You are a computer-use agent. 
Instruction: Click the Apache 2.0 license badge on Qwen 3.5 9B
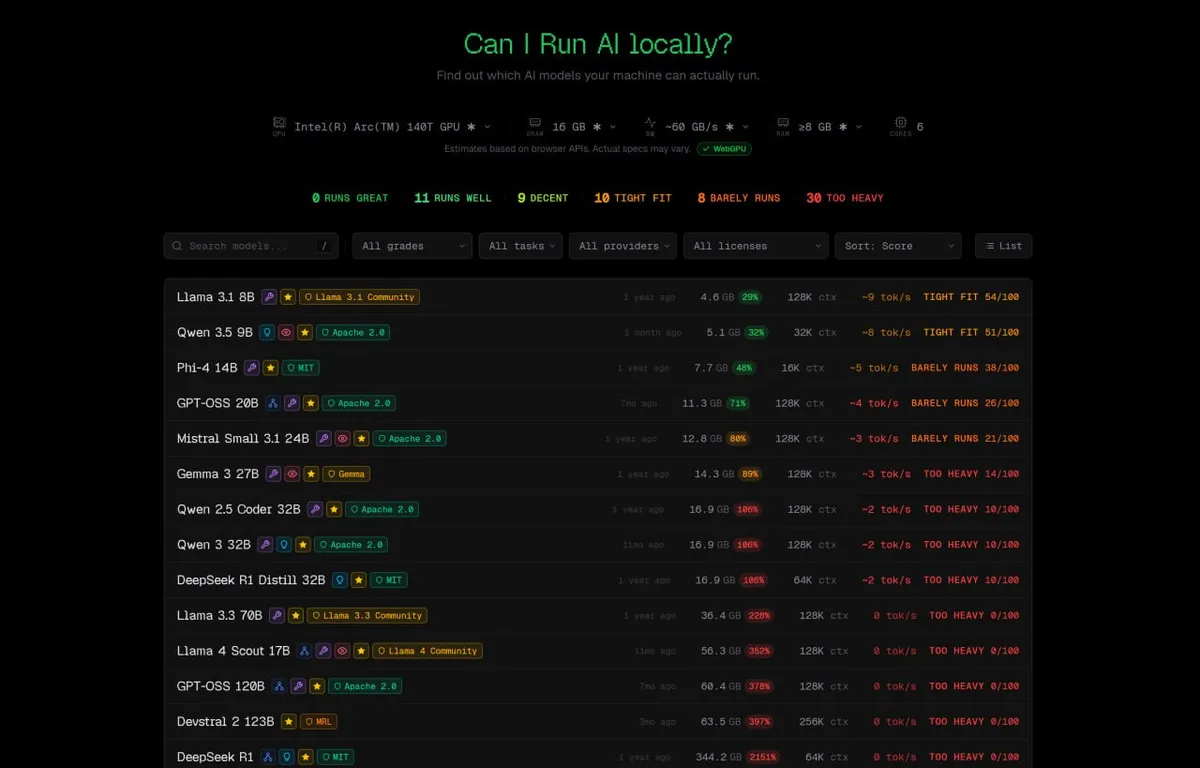[352, 332]
